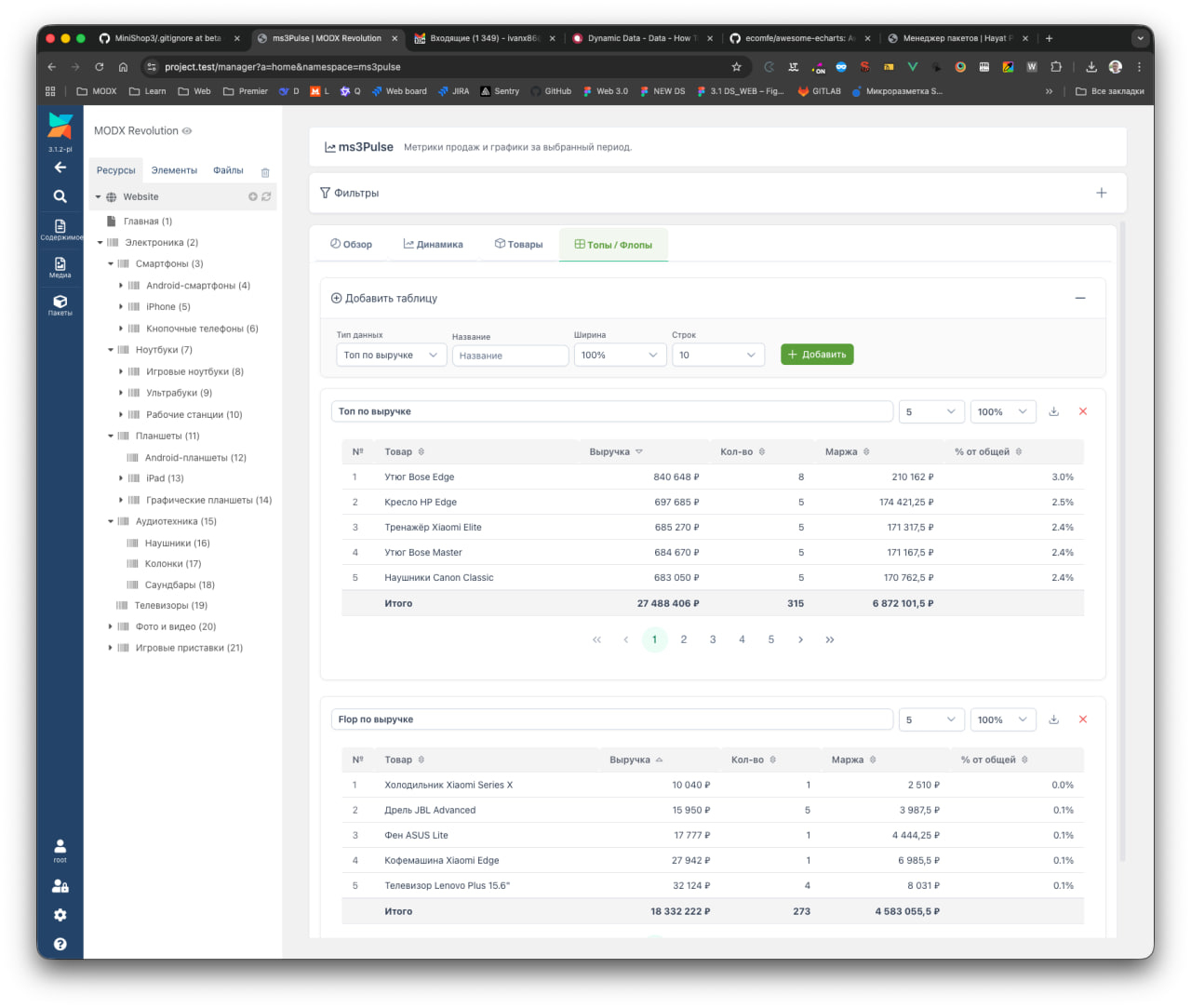Switch to the Динамика tab

(433, 244)
